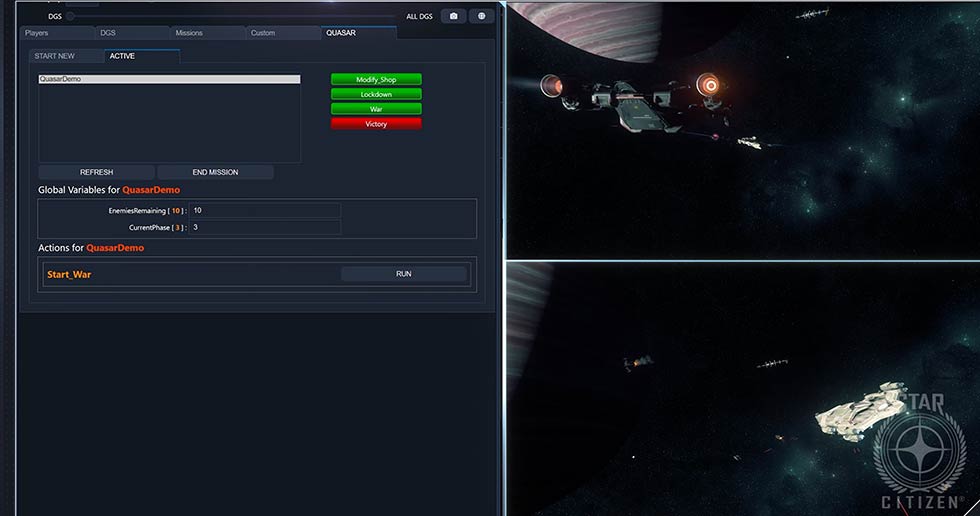Click the bottom spaceship viewport
The width and height of the screenshot is (980, 516).
click(x=742, y=389)
